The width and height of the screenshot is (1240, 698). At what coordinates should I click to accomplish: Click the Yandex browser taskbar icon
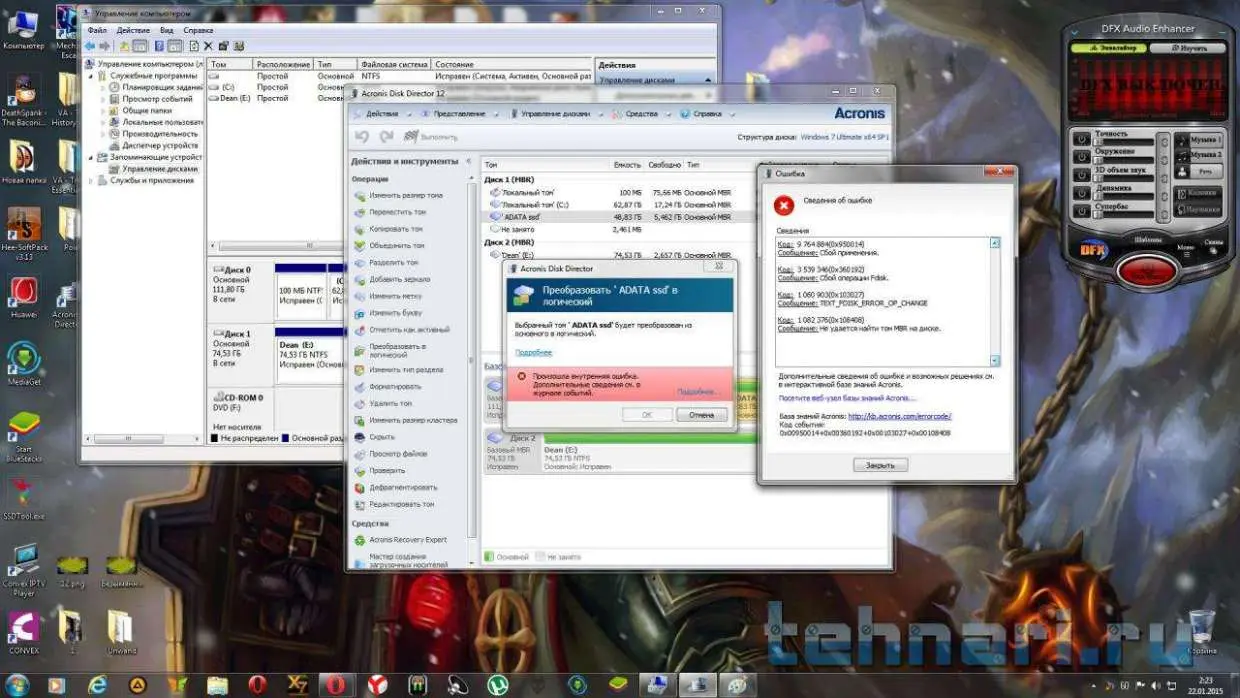point(377,685)
